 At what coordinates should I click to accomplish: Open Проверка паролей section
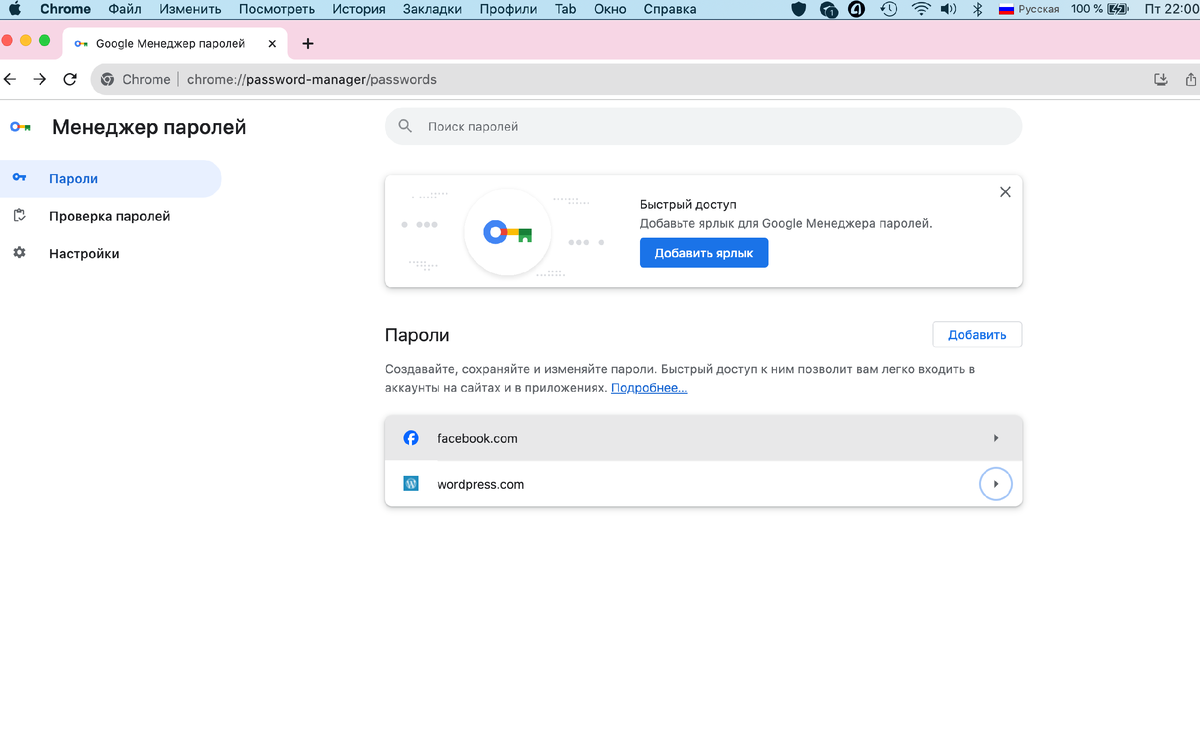pos(110,216)
